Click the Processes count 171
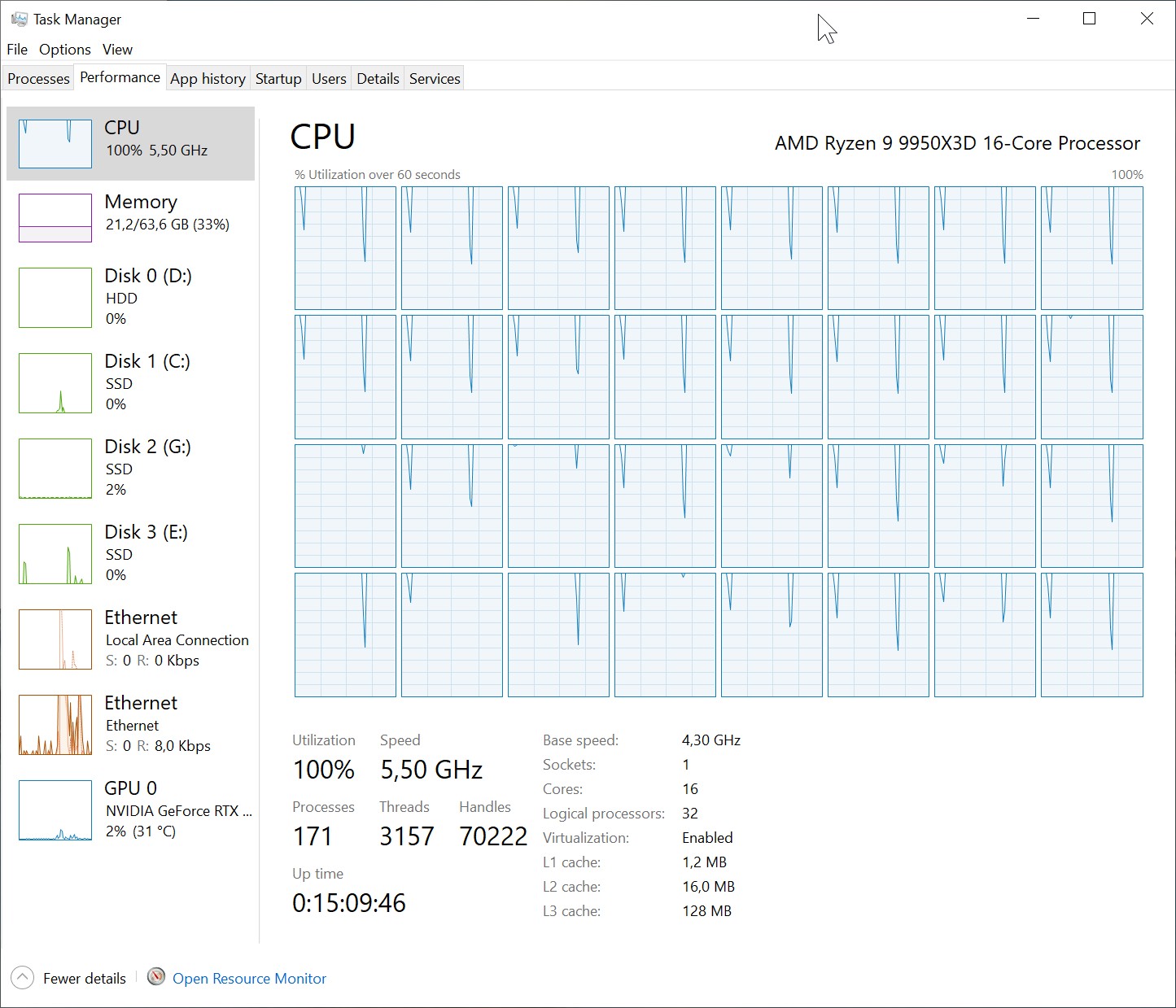Screen dimensions: 1176x1008 [x=313, y=836]
